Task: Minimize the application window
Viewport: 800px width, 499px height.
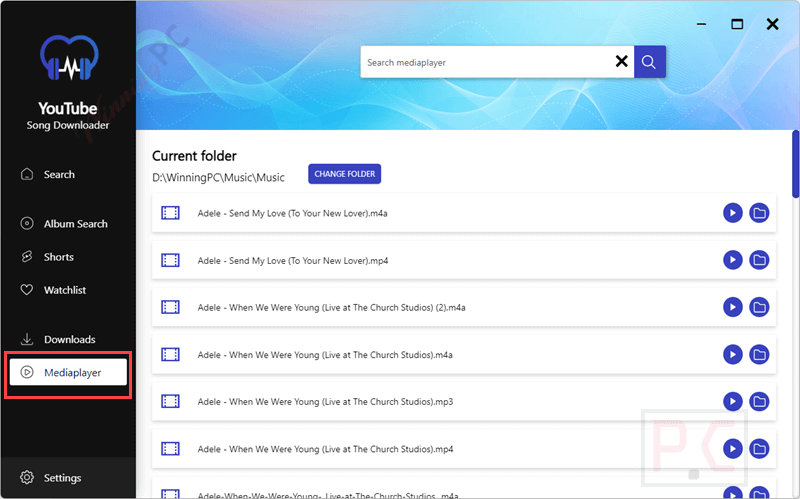Action: tap(702, 24)
